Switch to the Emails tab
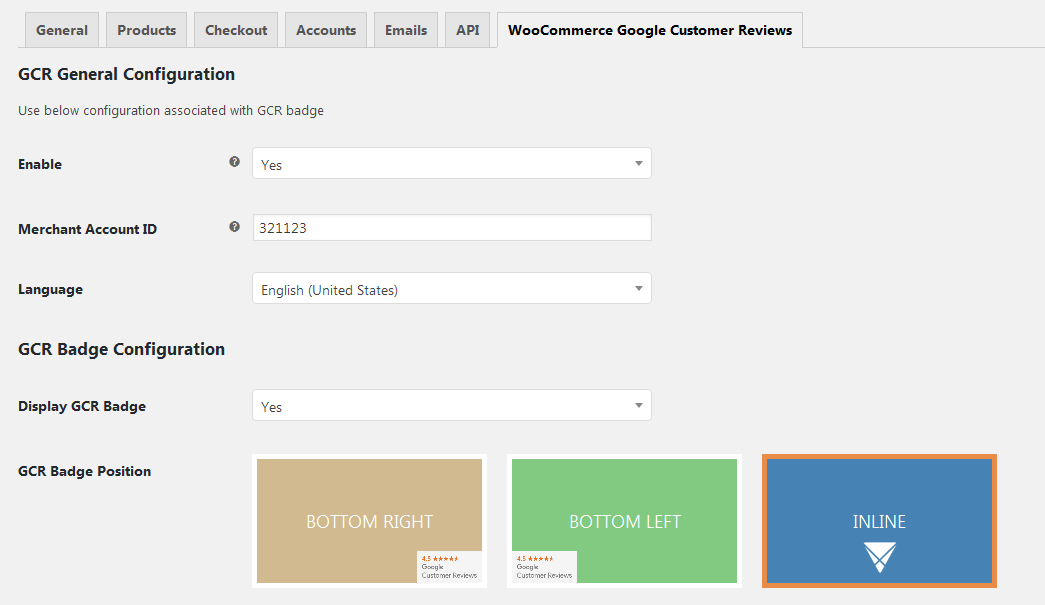The height and width of the screenshot is (605, 1045). point(406,30)
